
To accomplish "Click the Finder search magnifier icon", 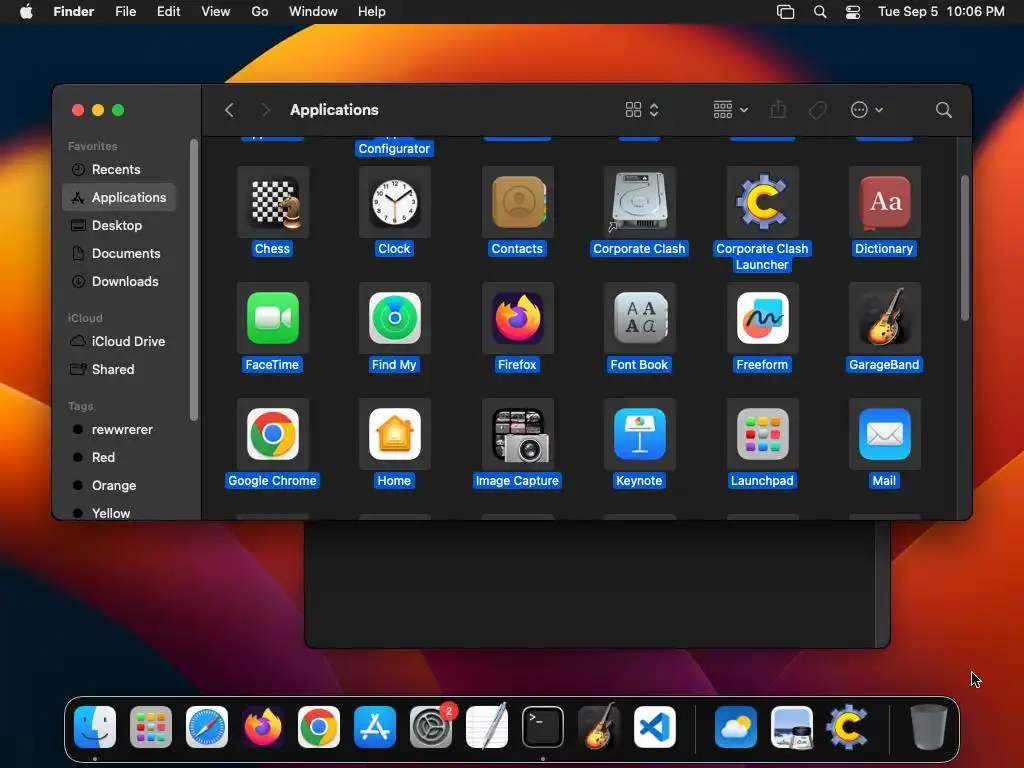I will 943,110.
